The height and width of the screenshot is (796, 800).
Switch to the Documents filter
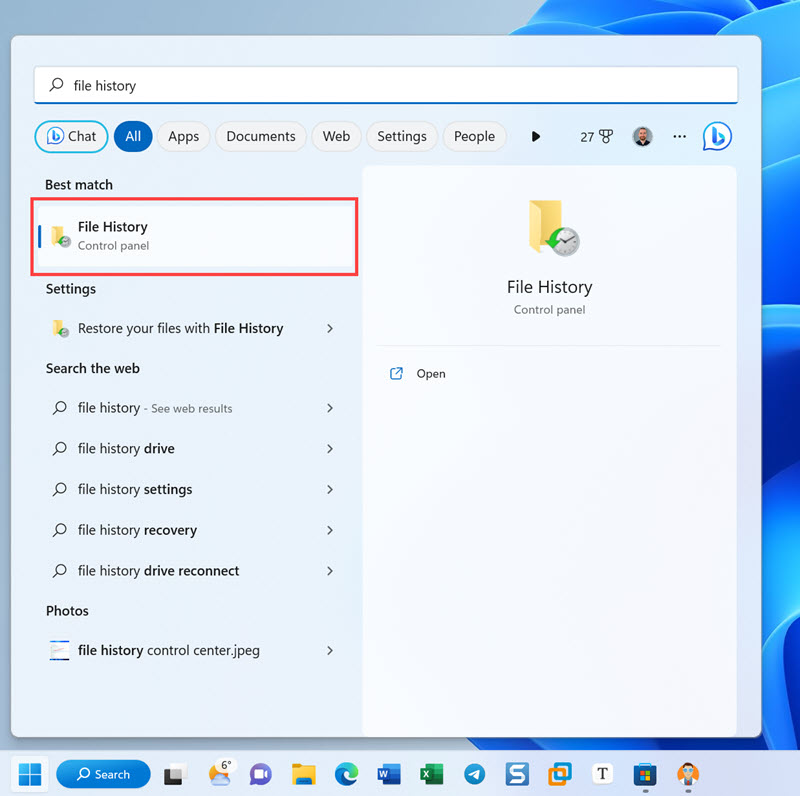[x=261, y=136]
